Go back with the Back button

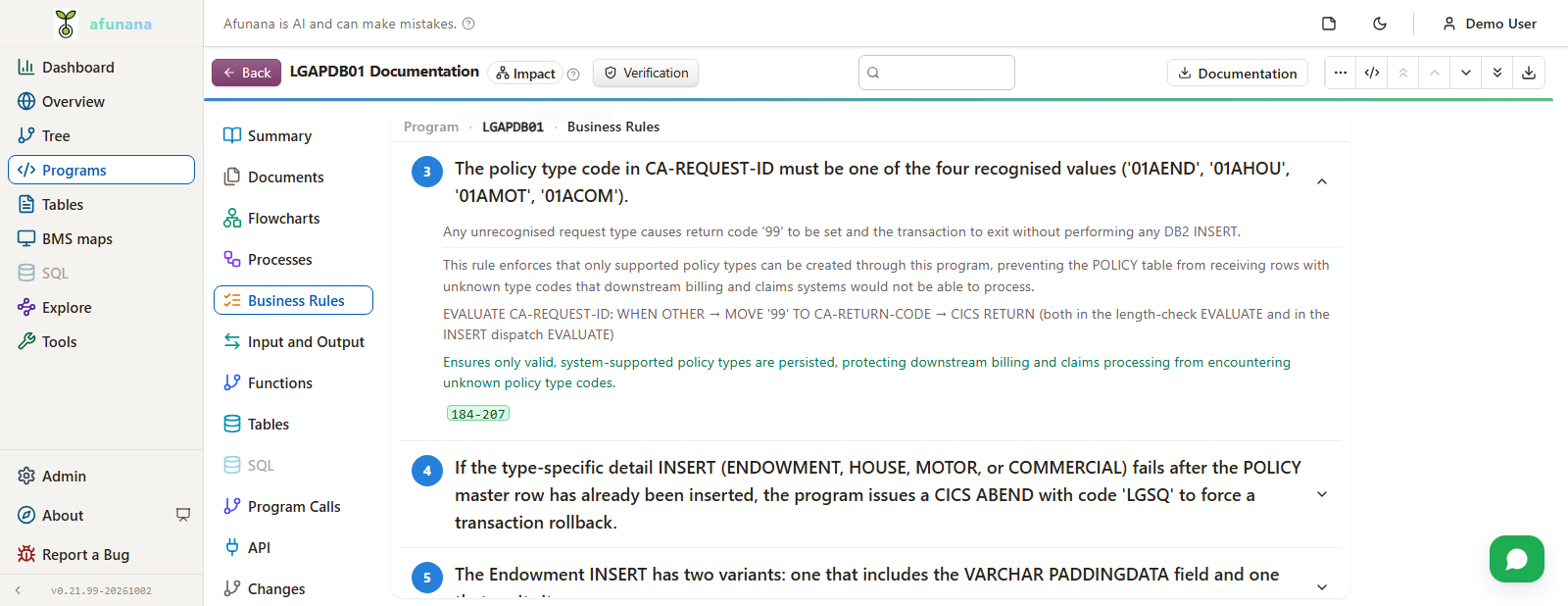click(247, 73)
